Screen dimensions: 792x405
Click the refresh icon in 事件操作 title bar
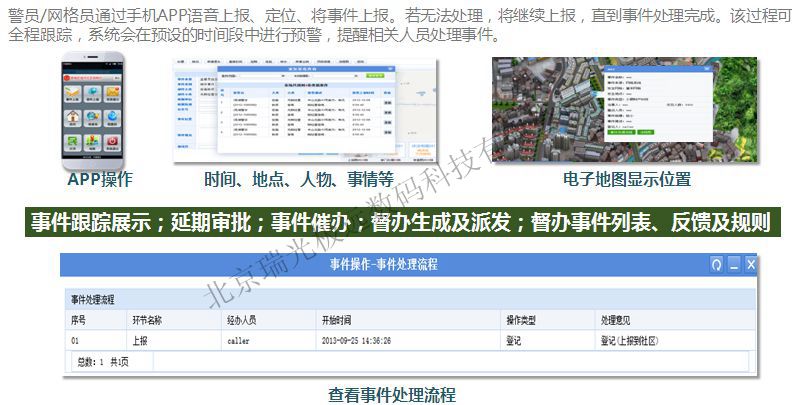[x=716, y=264]
